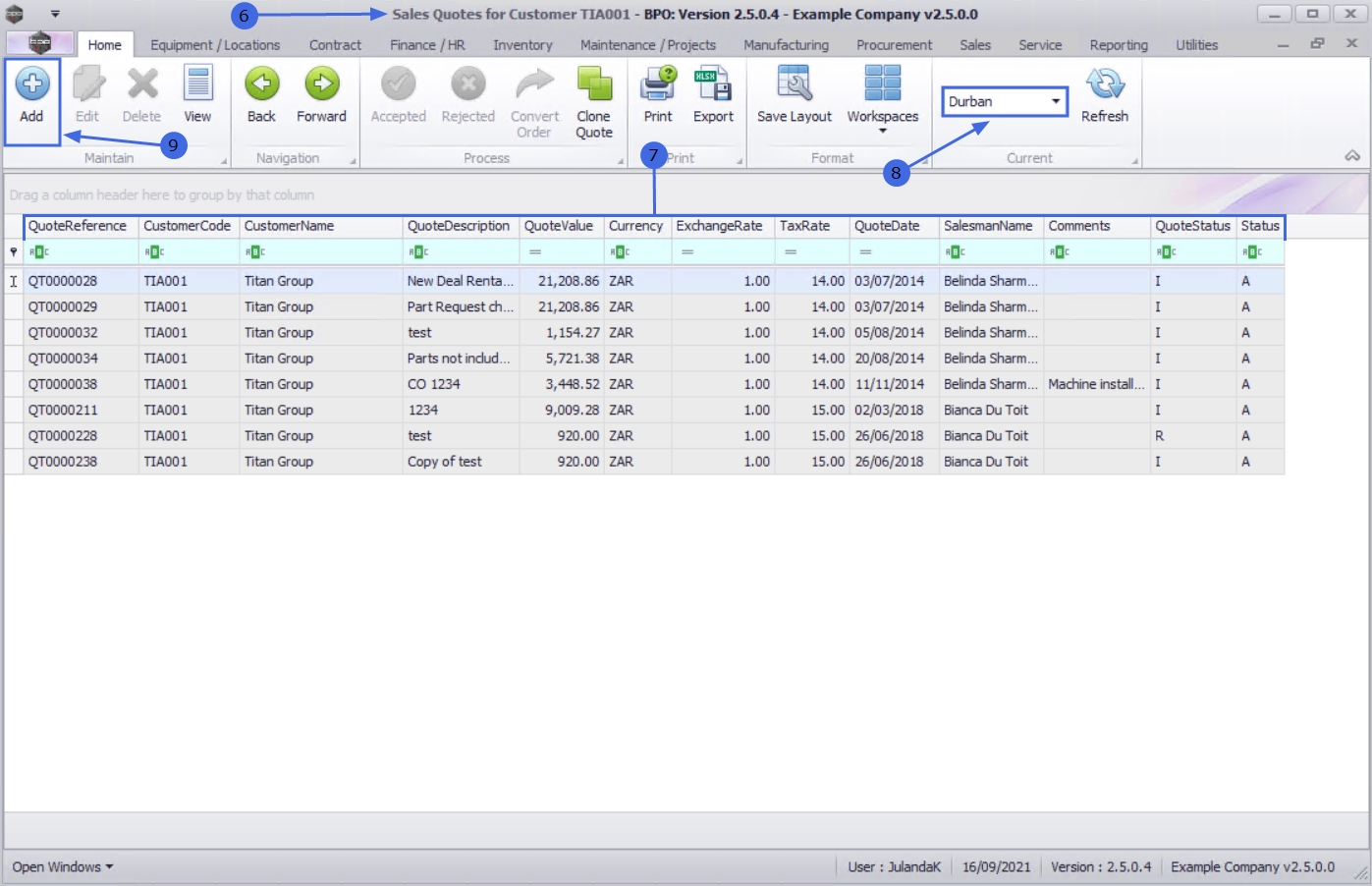This screenshot has width=1372, height=886.
Task: Open the Equipment / Locations tab
Action: [215, 45]
